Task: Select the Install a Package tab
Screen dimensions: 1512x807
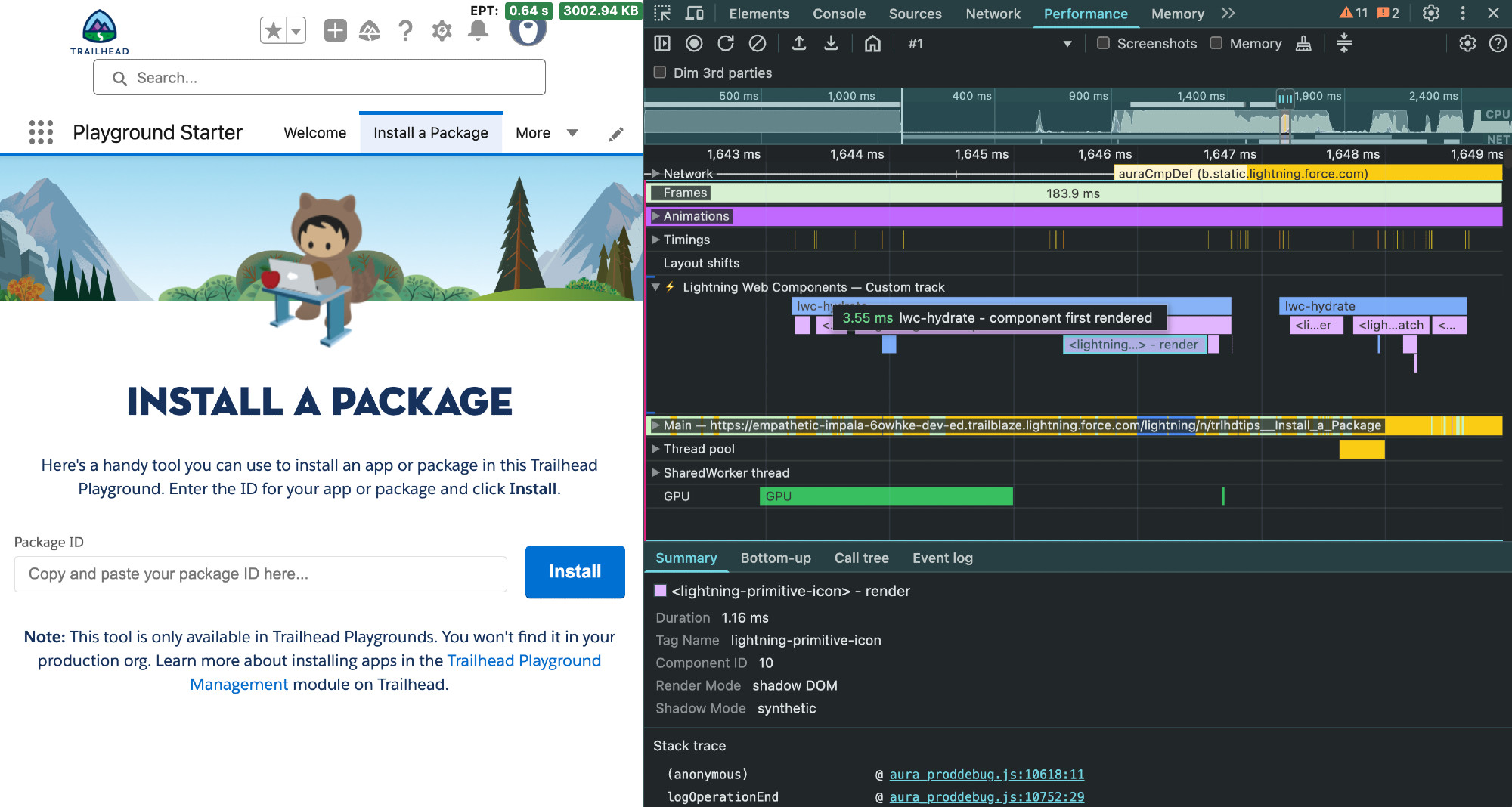Action: 431,133
